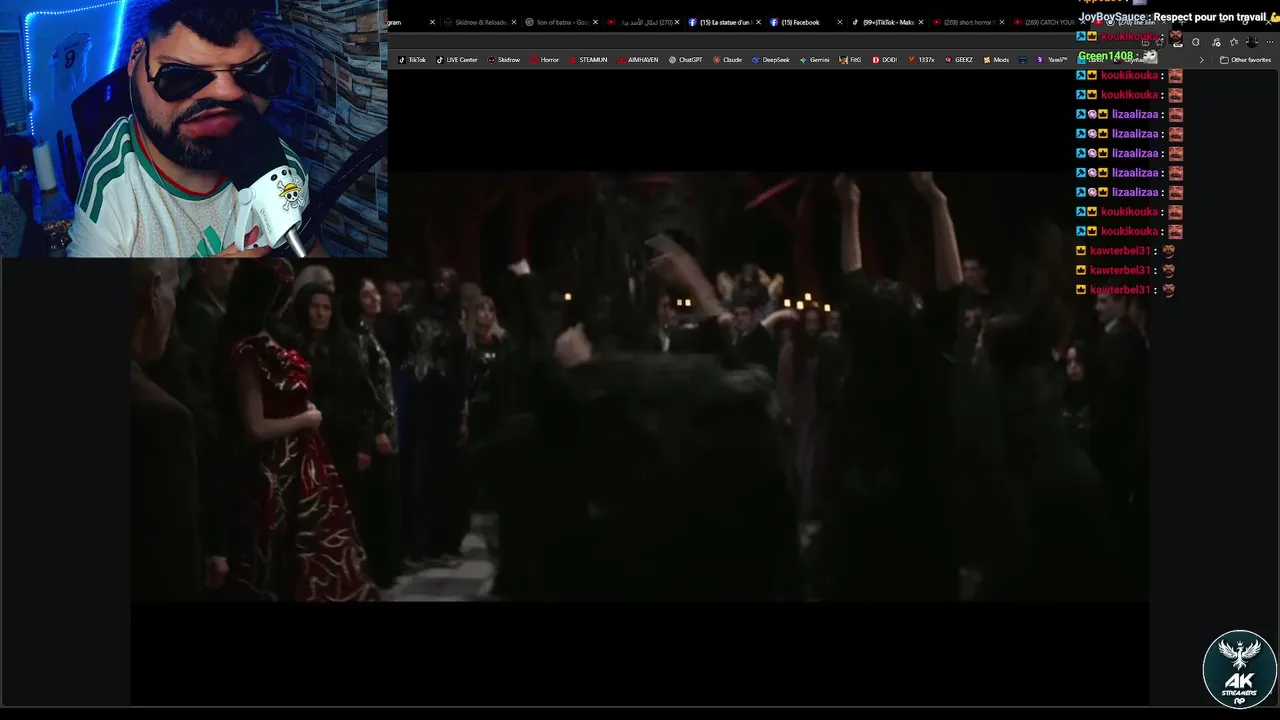1280x720 pixels.
Task: Open the Yami bookmark
Action: click(x=1052, y=60)
